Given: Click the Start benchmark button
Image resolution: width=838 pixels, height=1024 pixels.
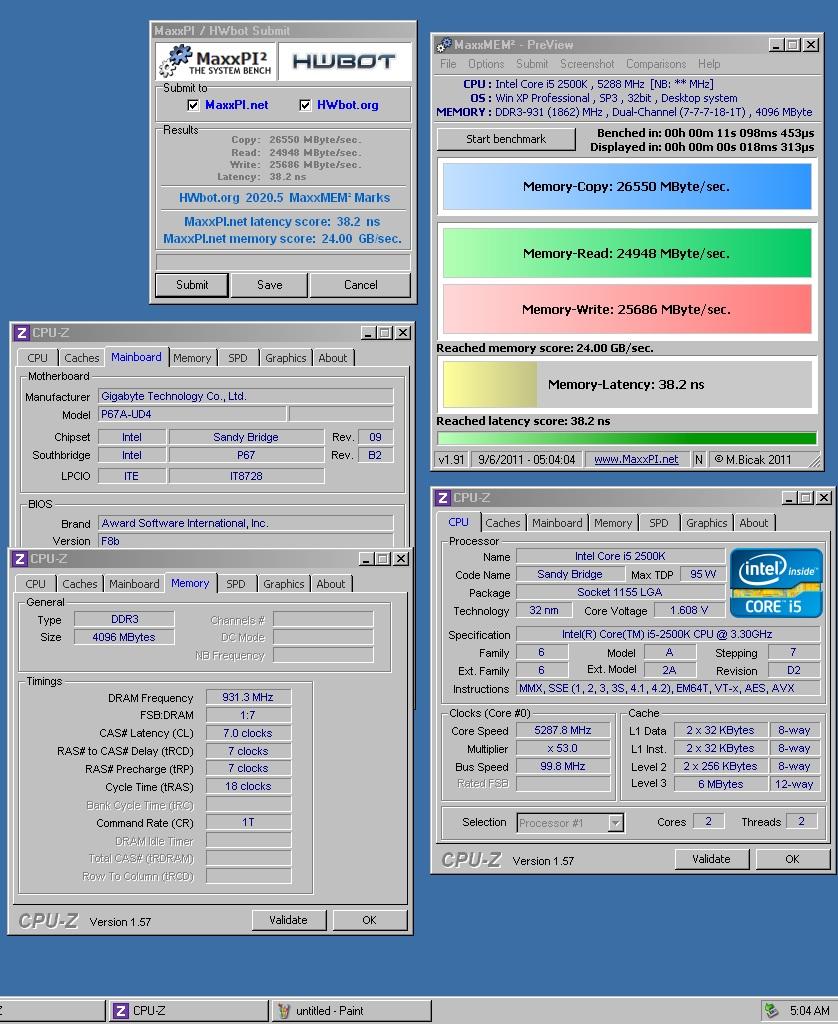Looking at the screenshot, I should coord(506,139).
